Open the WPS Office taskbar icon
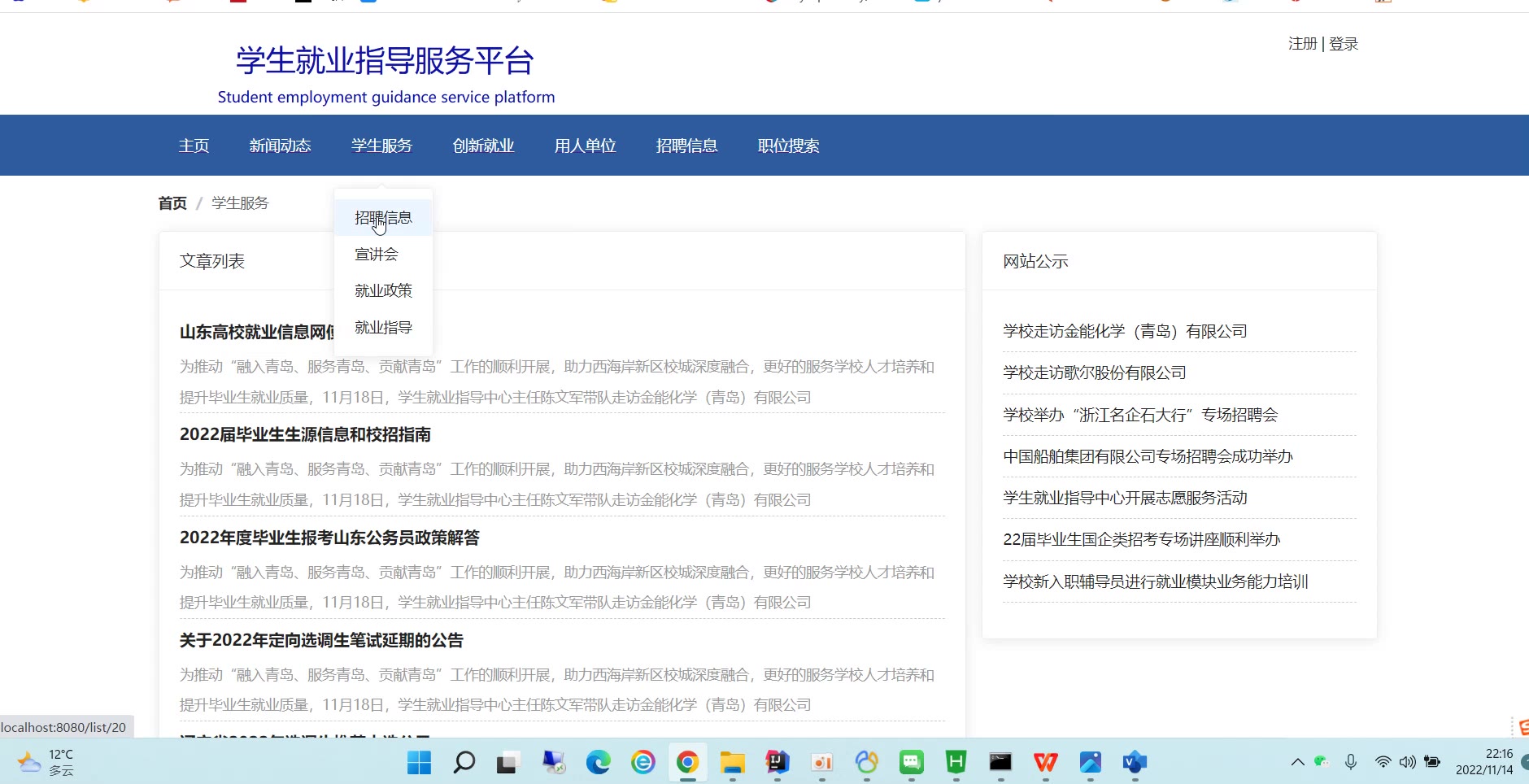 [x=1045, y=762]
